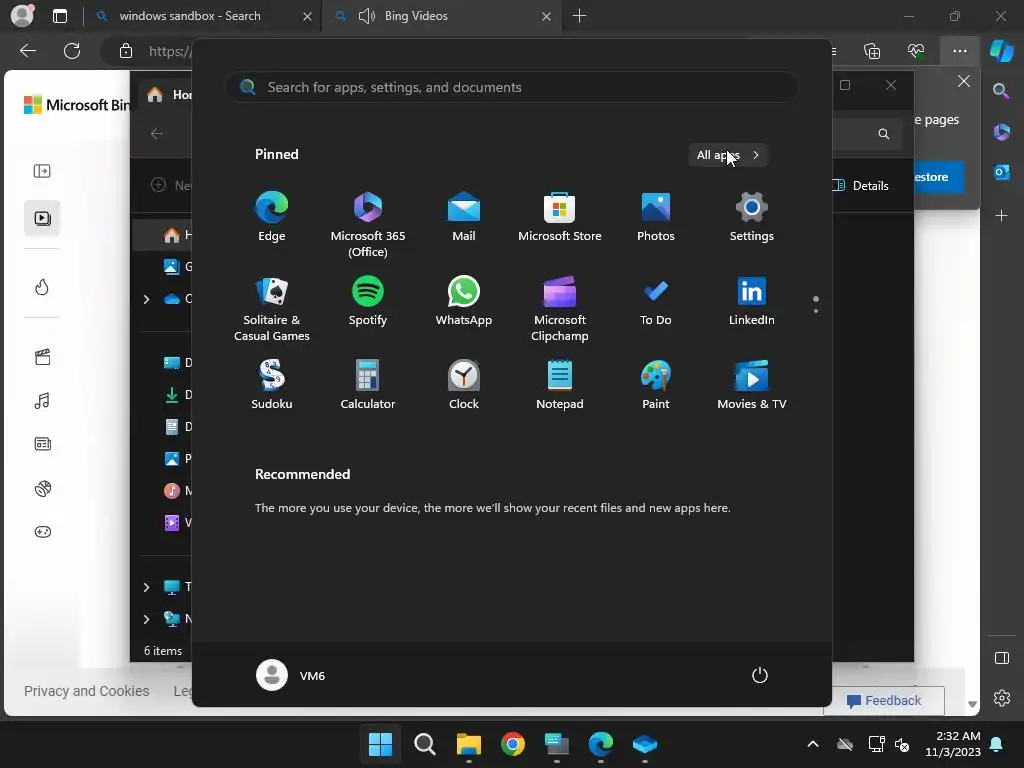Focus the Start menu search box
Screen dimensions: 1024x768
pyautogui.click(x=512, y=87)
